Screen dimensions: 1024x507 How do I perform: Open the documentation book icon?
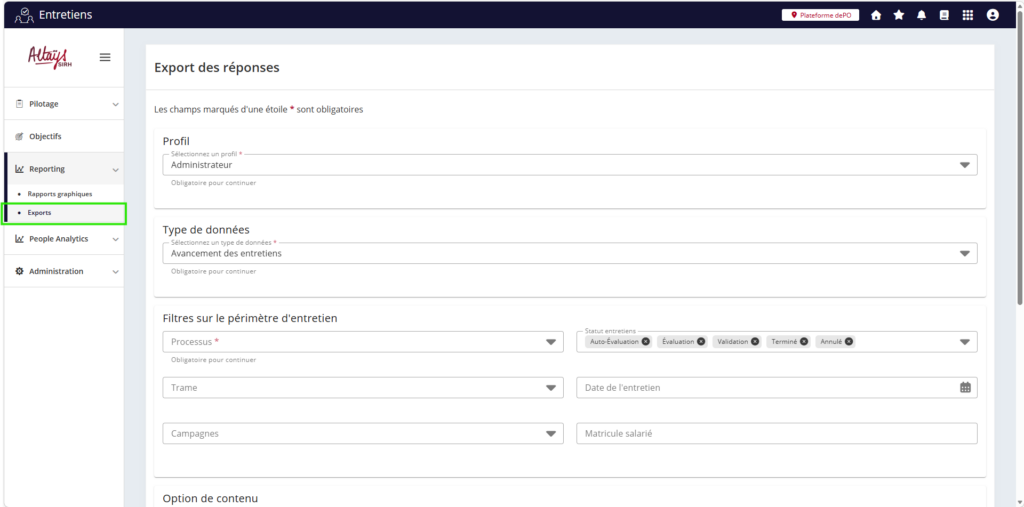pos(944,15)
